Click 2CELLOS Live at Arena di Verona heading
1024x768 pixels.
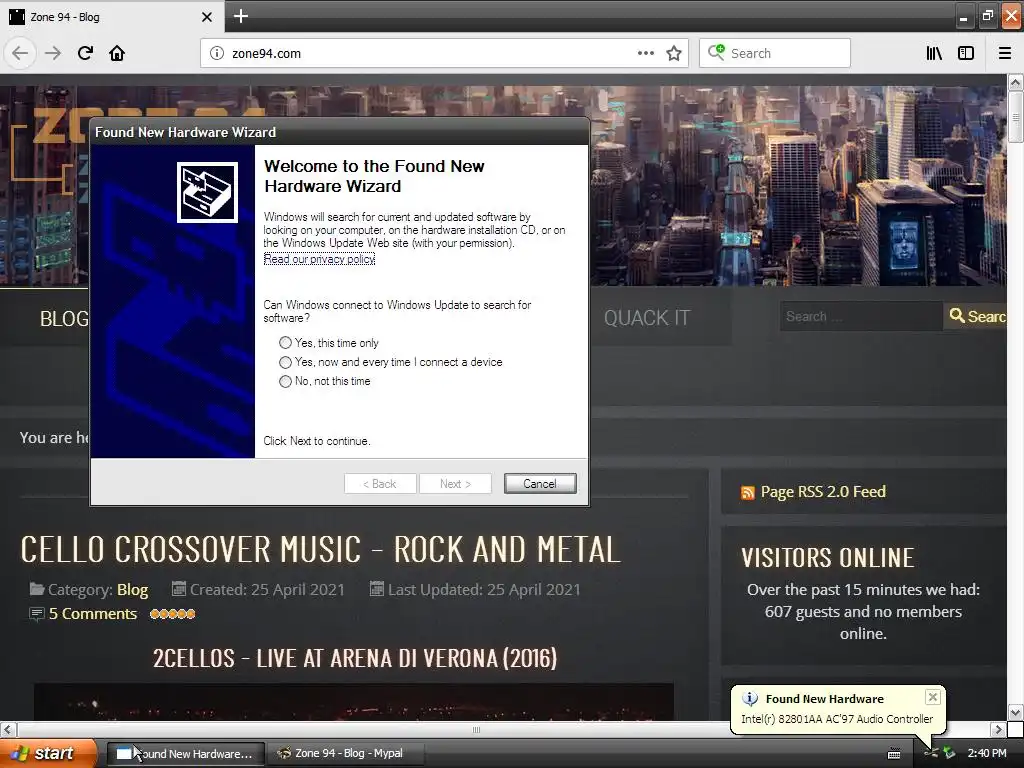[x=355, y=658]
